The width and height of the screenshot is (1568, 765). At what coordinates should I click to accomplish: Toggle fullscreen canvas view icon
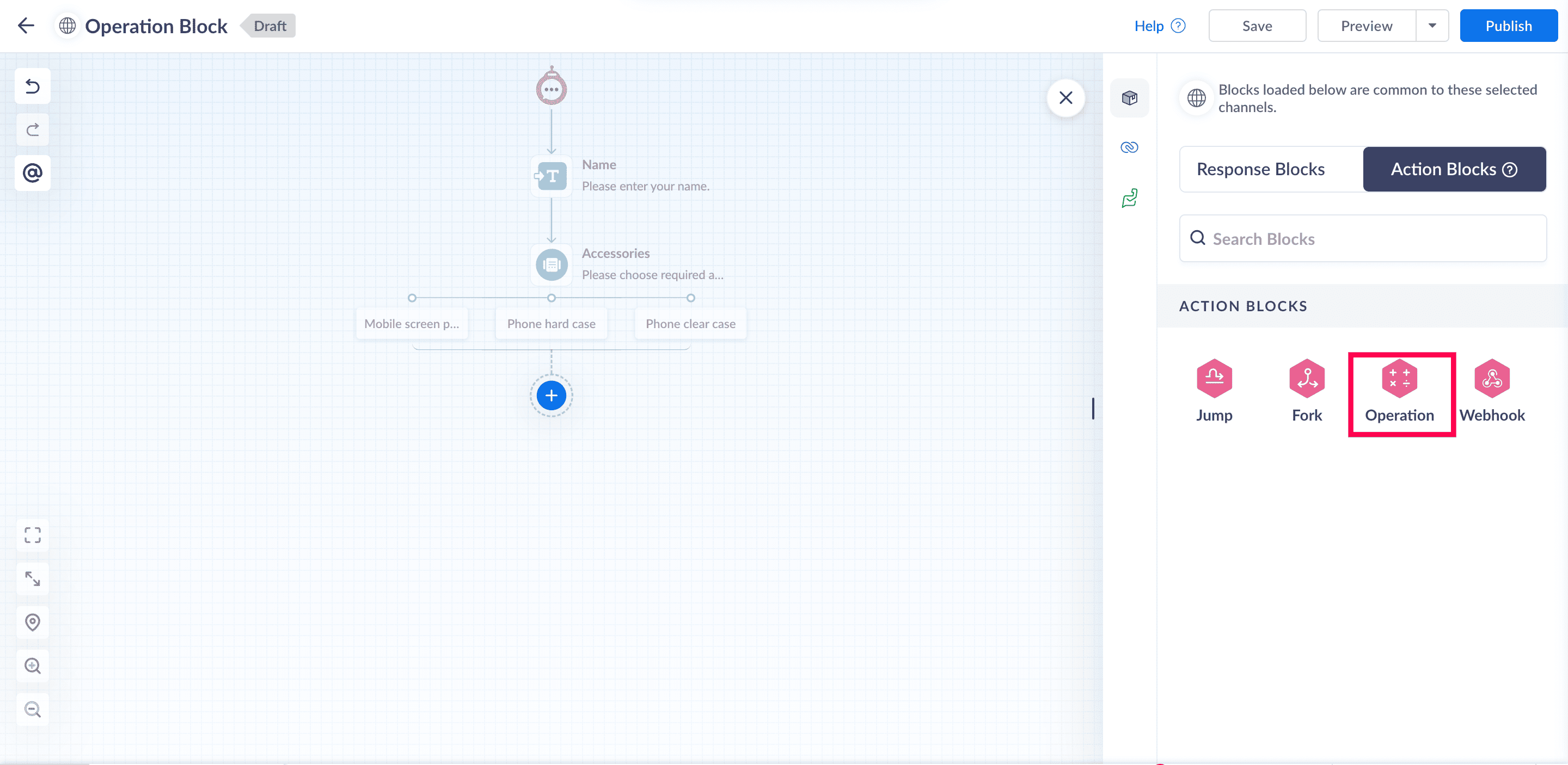[33, 535]
